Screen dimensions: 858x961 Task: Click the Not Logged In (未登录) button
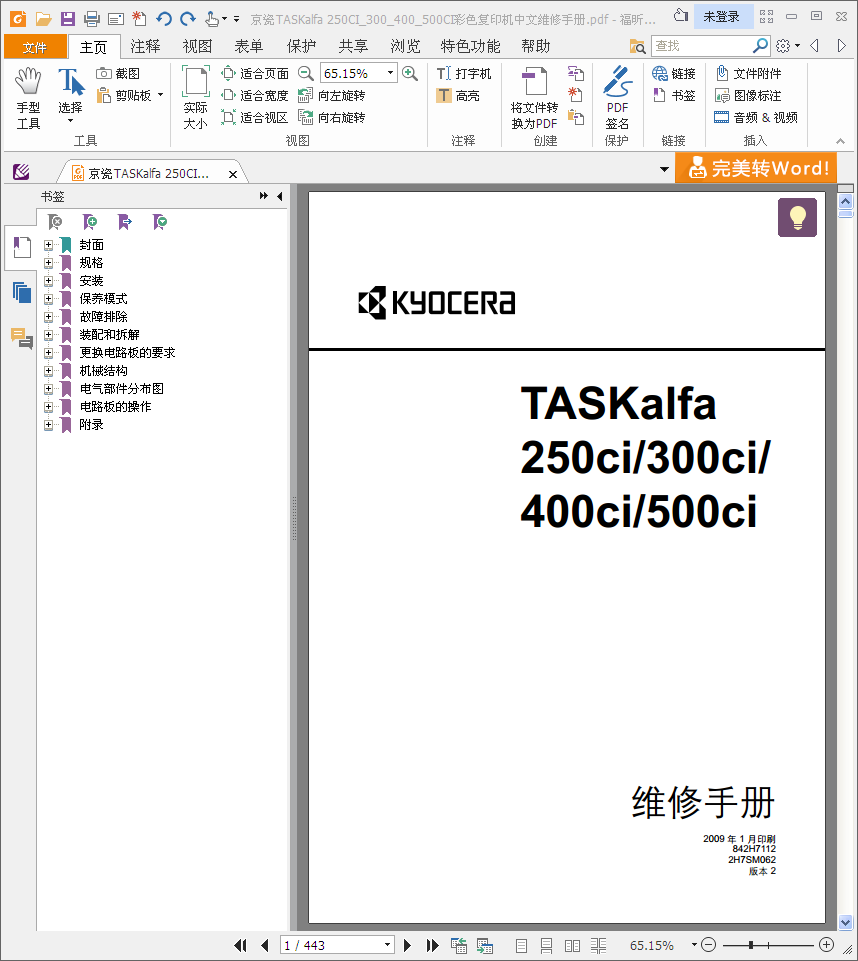(721, 17)
